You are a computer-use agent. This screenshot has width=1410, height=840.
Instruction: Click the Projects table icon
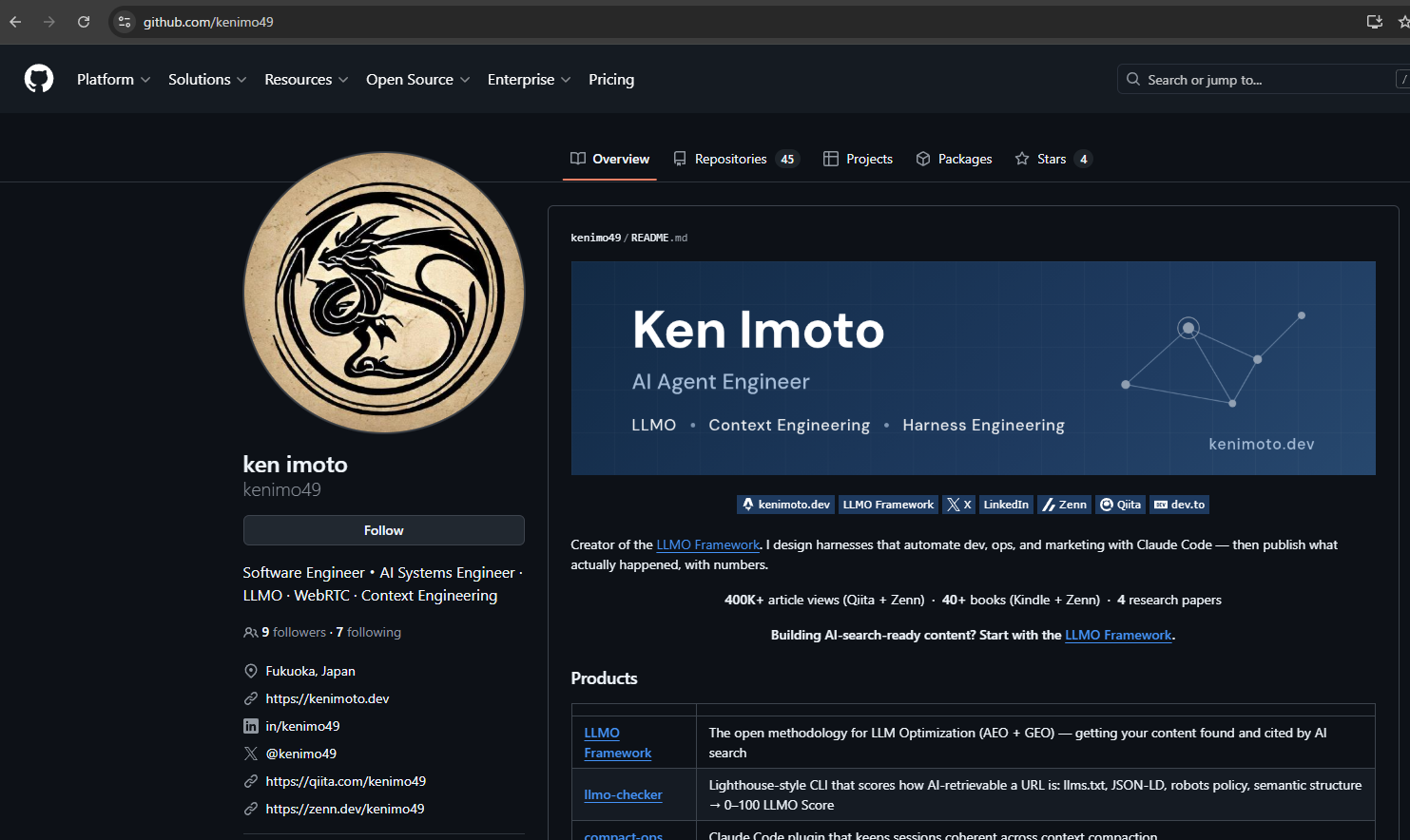click(x=831, y=159)
